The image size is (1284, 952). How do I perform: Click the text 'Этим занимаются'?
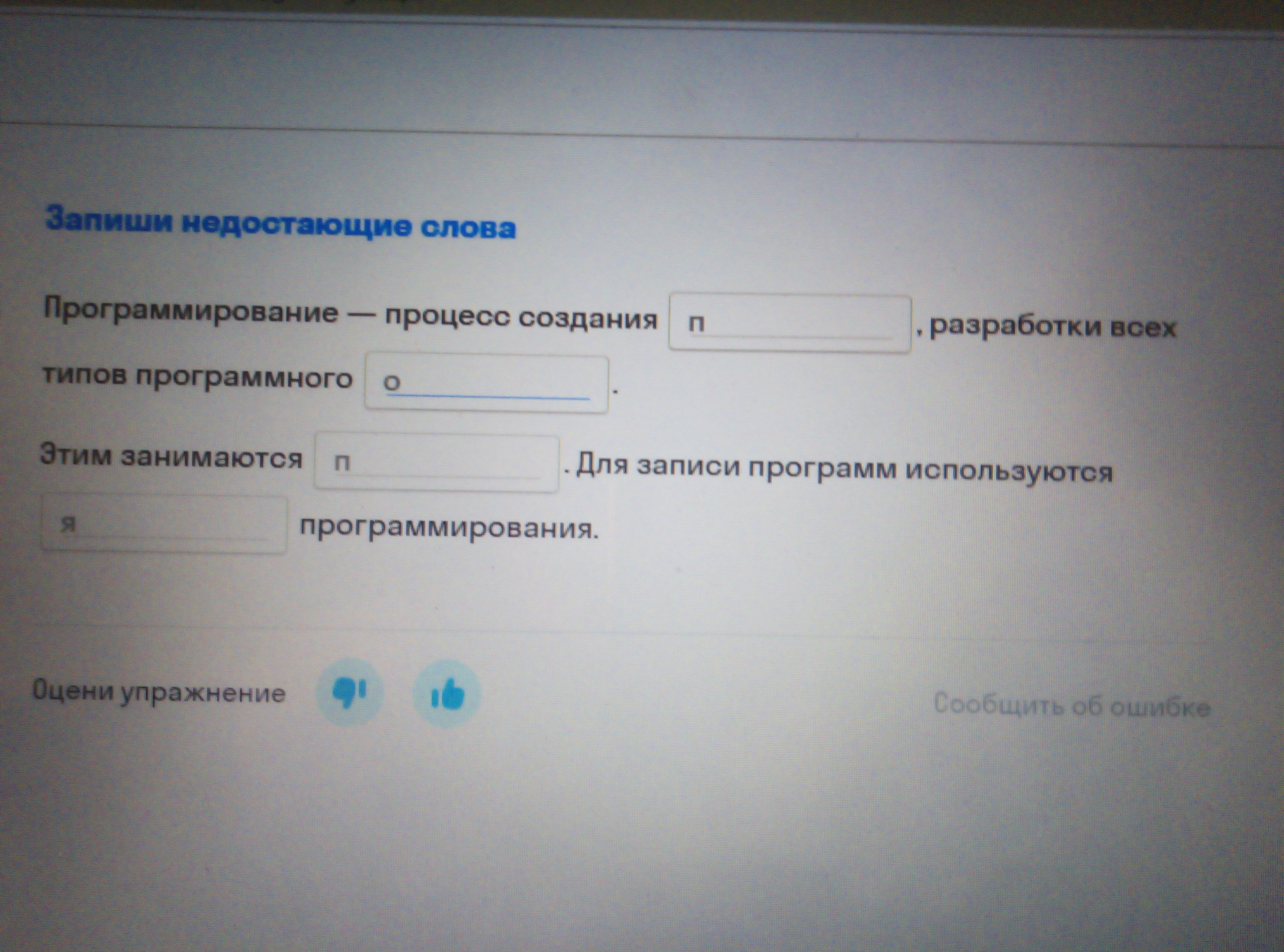pos(171,456)
